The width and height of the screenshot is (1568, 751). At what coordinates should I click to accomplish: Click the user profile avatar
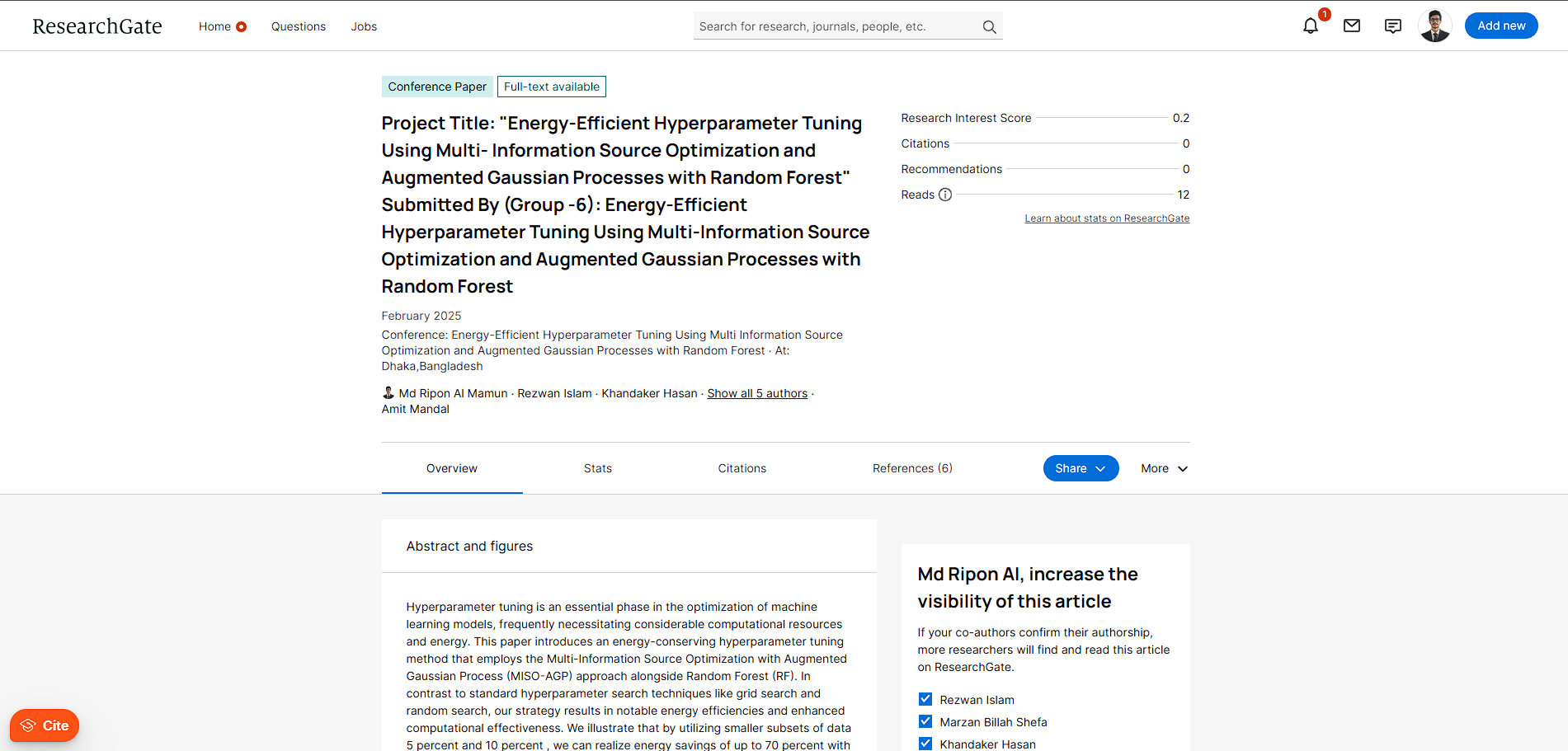(x=1434, y=26)
